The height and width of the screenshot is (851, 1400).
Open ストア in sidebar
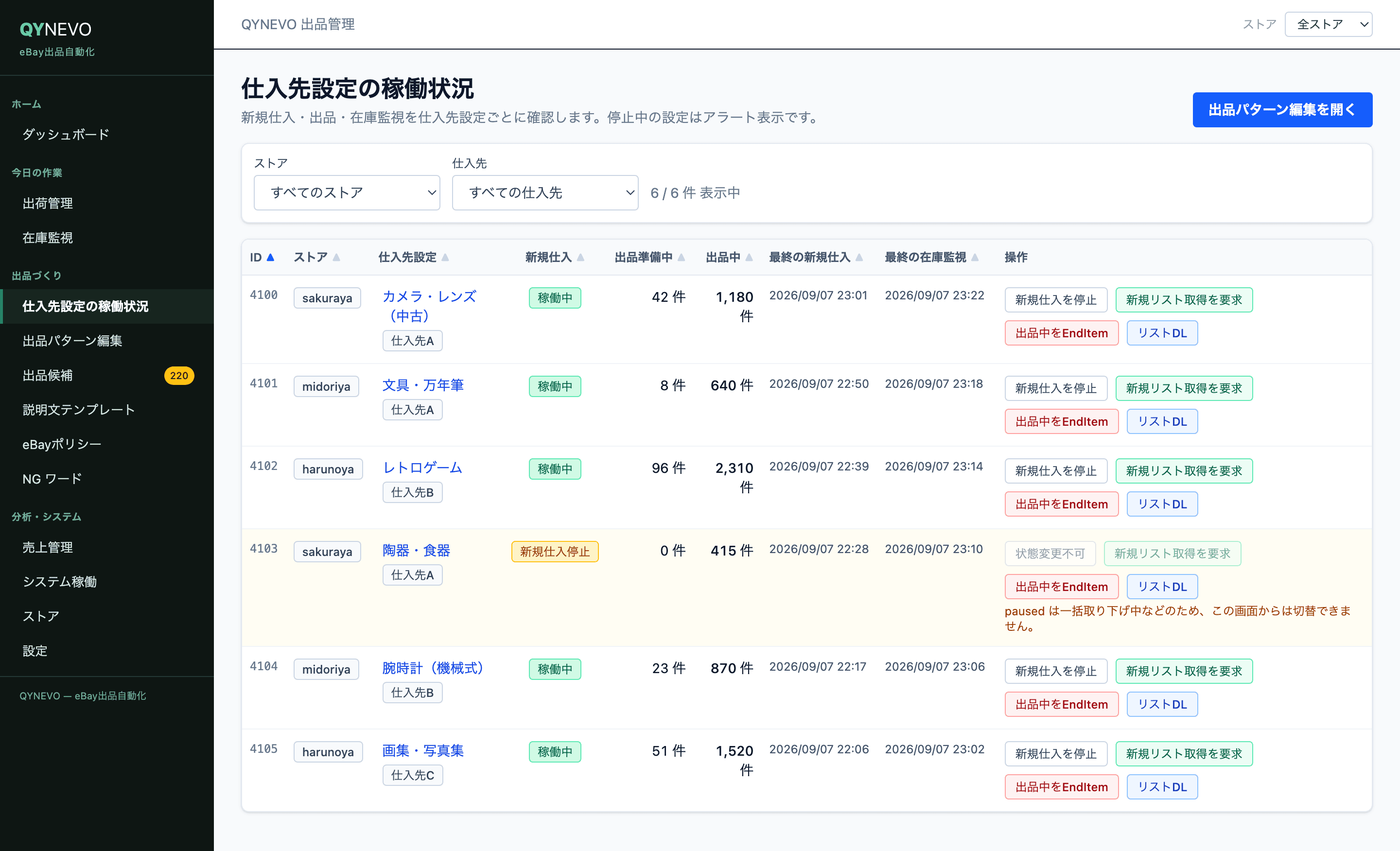107,616
